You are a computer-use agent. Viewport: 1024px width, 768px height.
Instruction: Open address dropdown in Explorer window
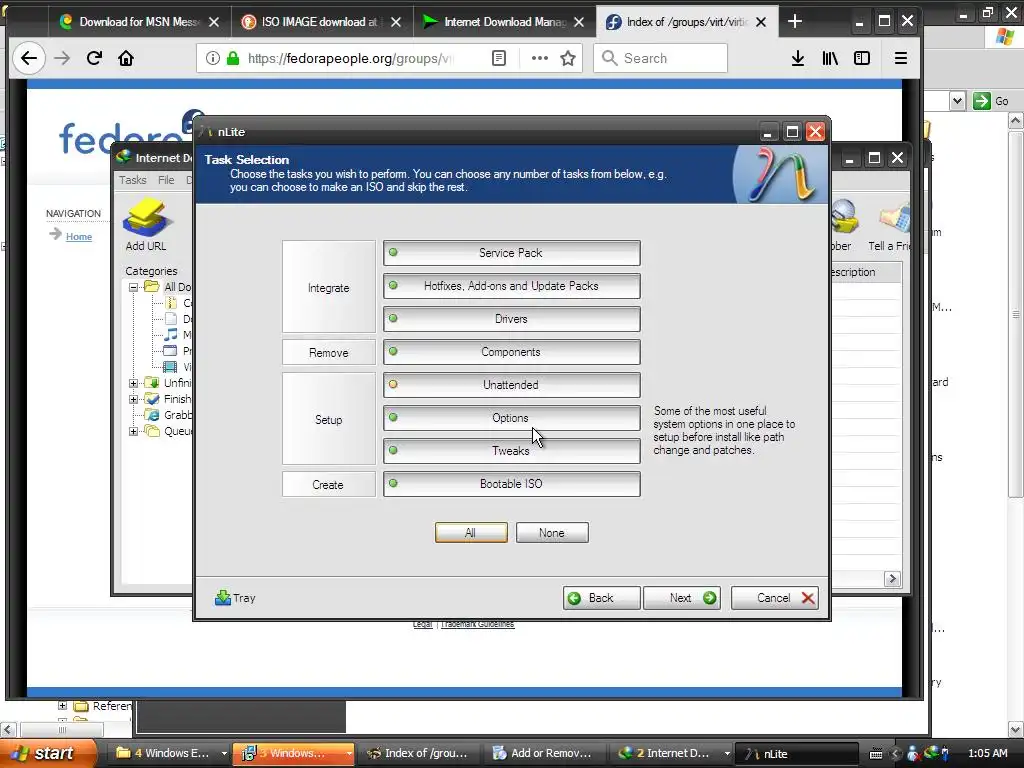[x=957, y=101]
